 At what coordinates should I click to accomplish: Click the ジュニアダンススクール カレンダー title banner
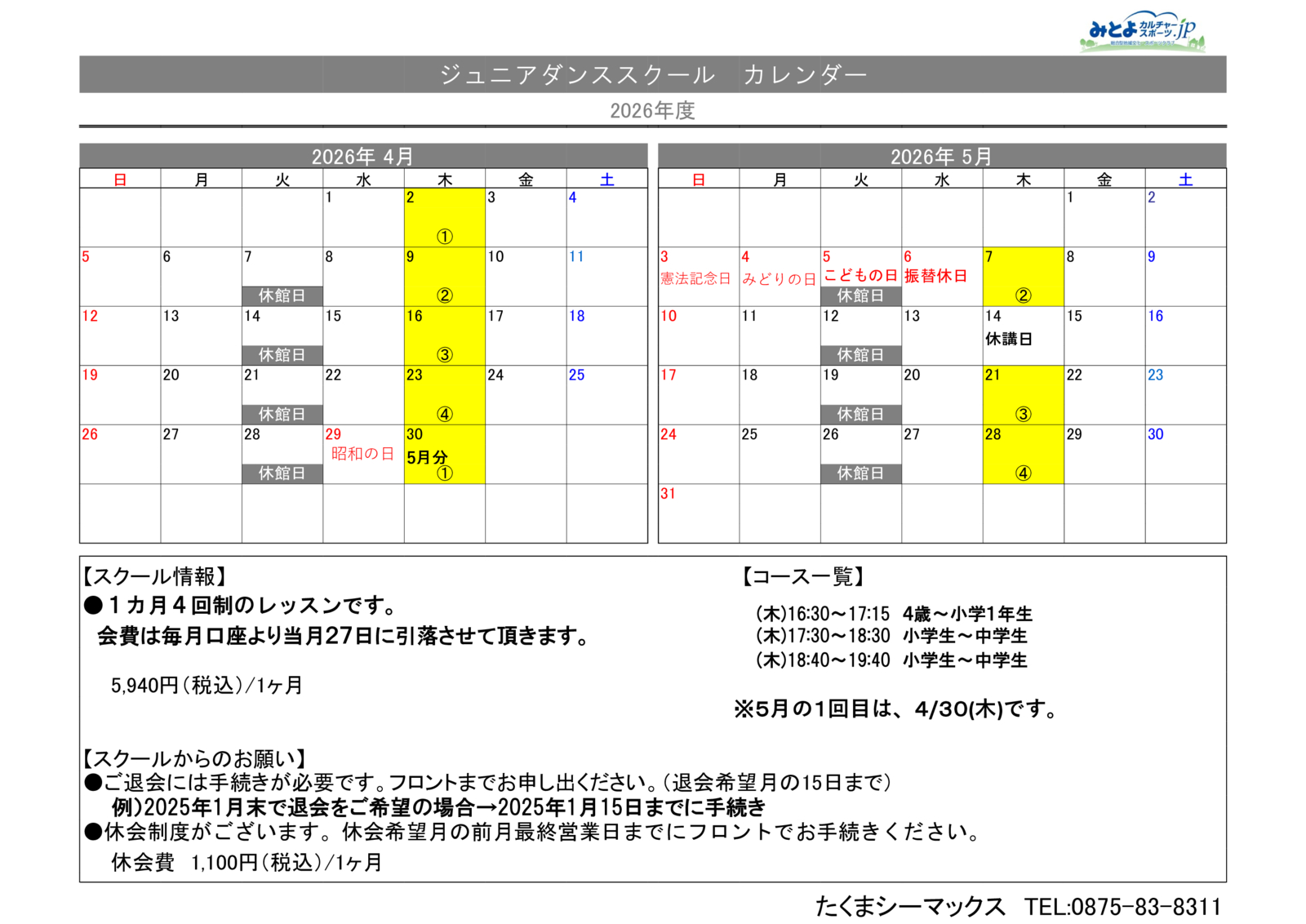click(x=652, y=74)
